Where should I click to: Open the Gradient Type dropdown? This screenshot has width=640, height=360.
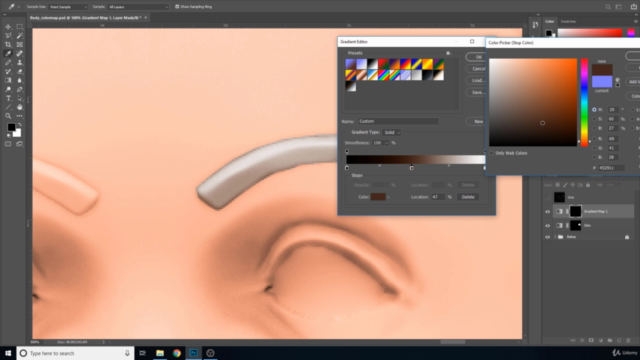(x=391, y=132)
